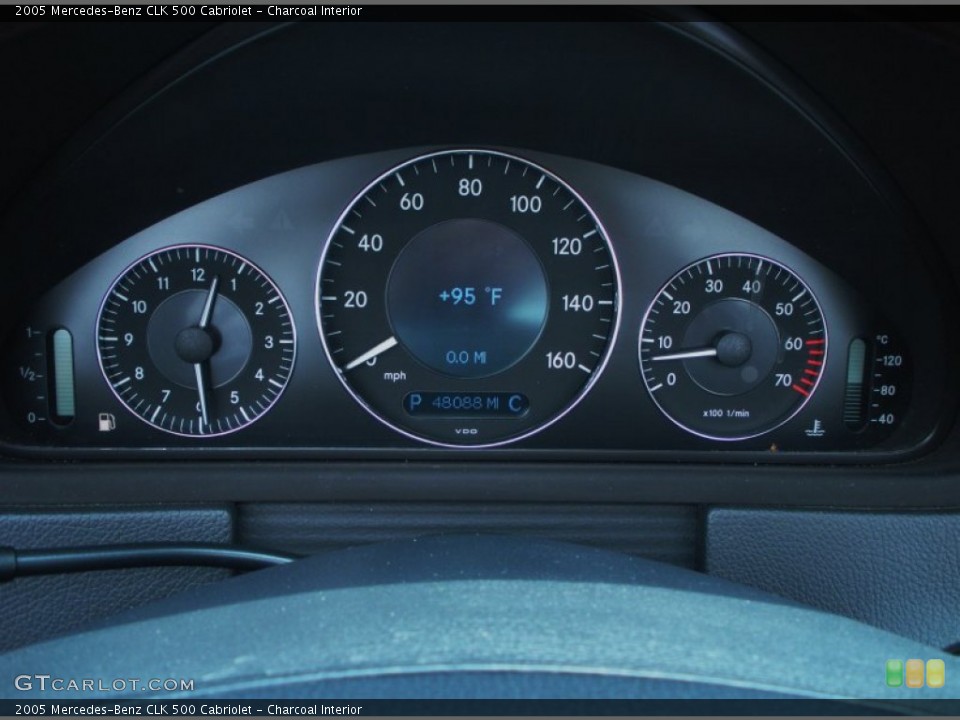Click the "C" mode letter beside the odometer

(x=515, y=403)
